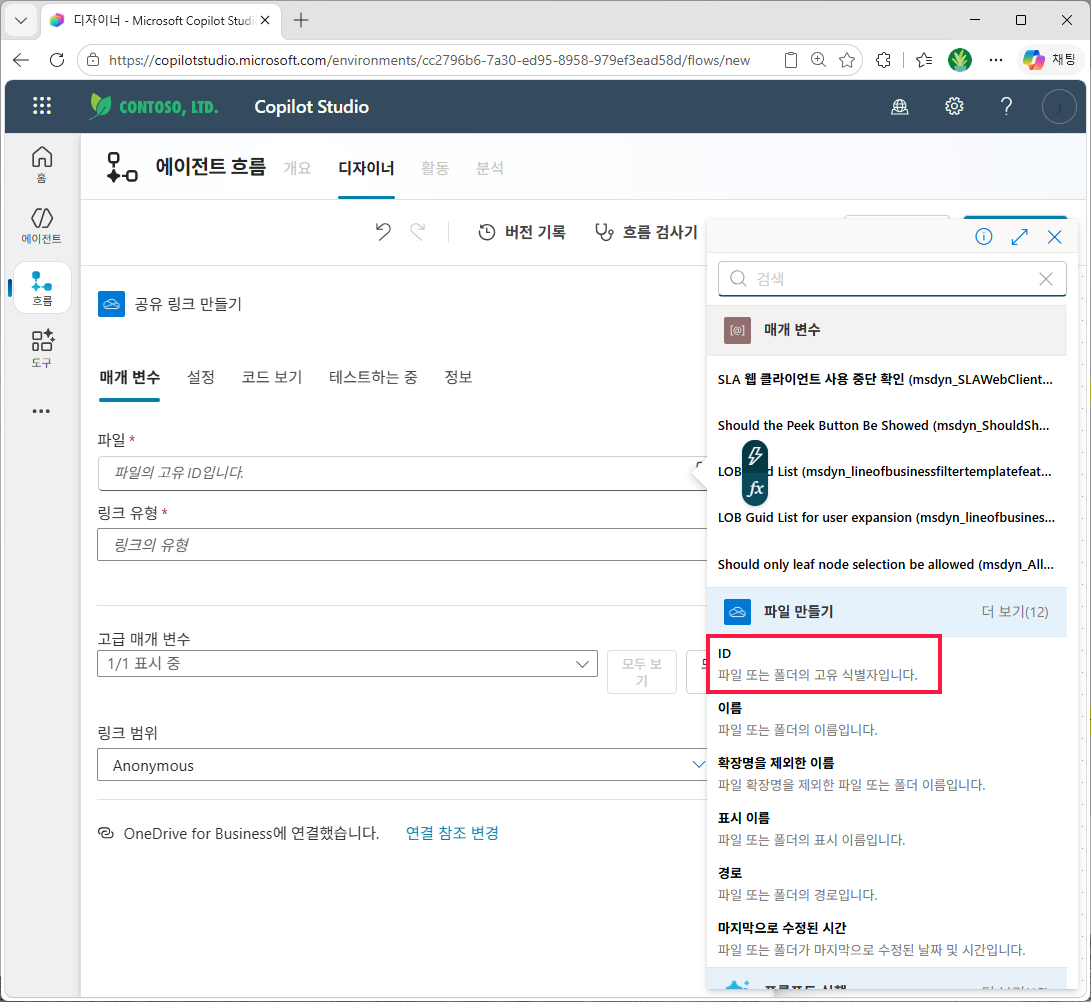Viewport: 1091px width, 1002px height.
Task: Choose ID dynamic content item
Action: [824, 664]
